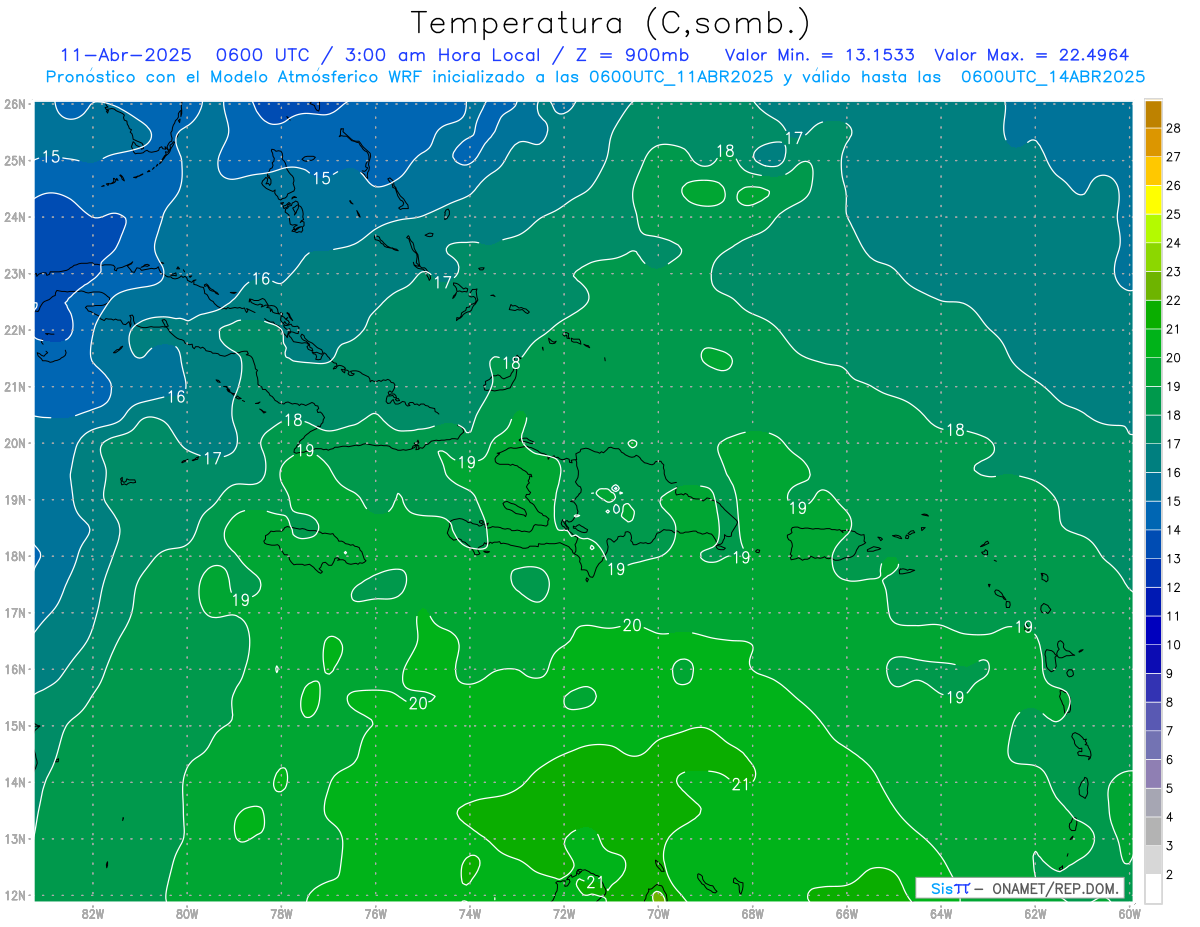Click the title "Temperatura (C,somb.)"
The image size is (1200, 927).
[611, 23]
